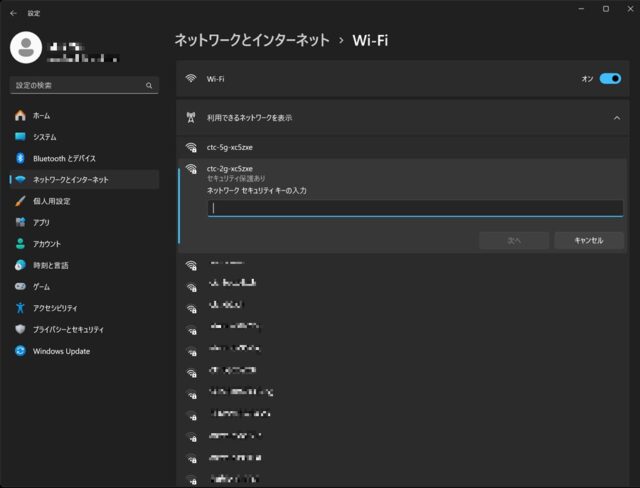Open 時刻と言語 settings
The image size is (640, 488).
pyautogui.click(x=84, y=265)
